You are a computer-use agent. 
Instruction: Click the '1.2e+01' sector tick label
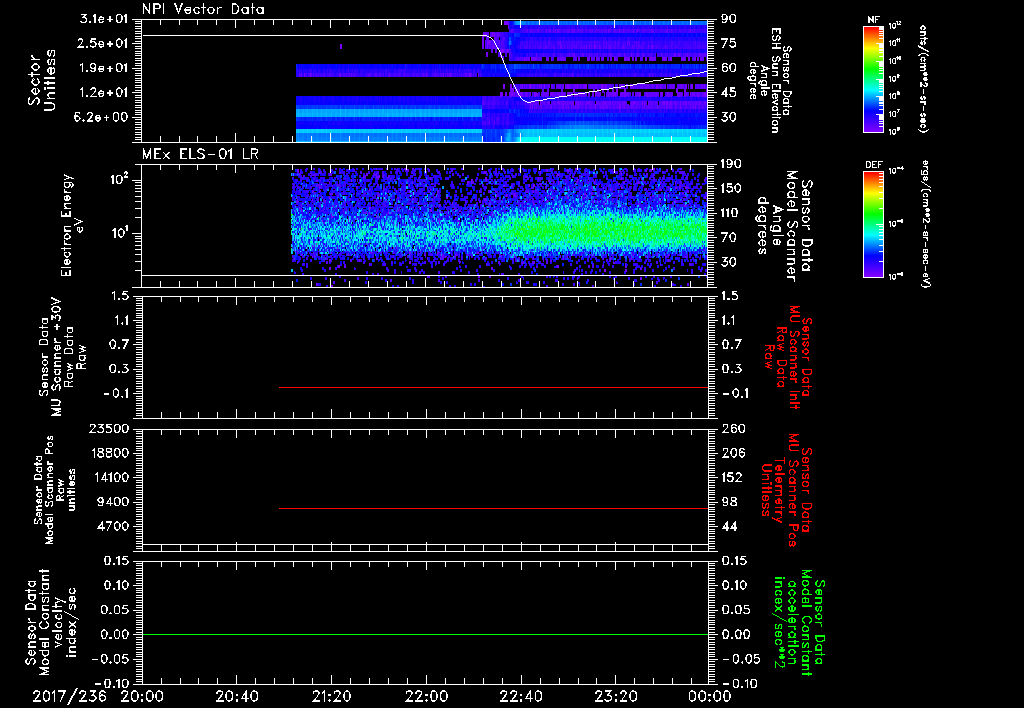[104, 93]
